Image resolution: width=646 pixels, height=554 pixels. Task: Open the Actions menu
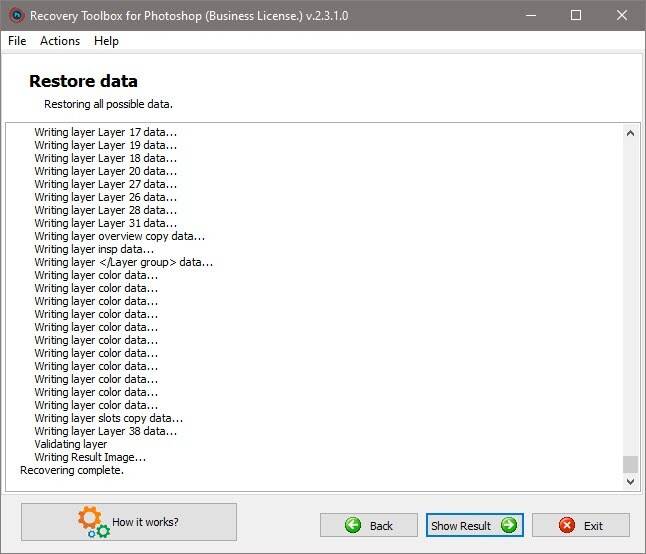[x=60, y=41]
